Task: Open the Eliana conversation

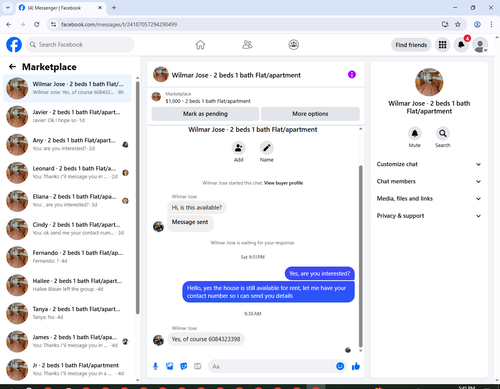Action: point(68,201)
